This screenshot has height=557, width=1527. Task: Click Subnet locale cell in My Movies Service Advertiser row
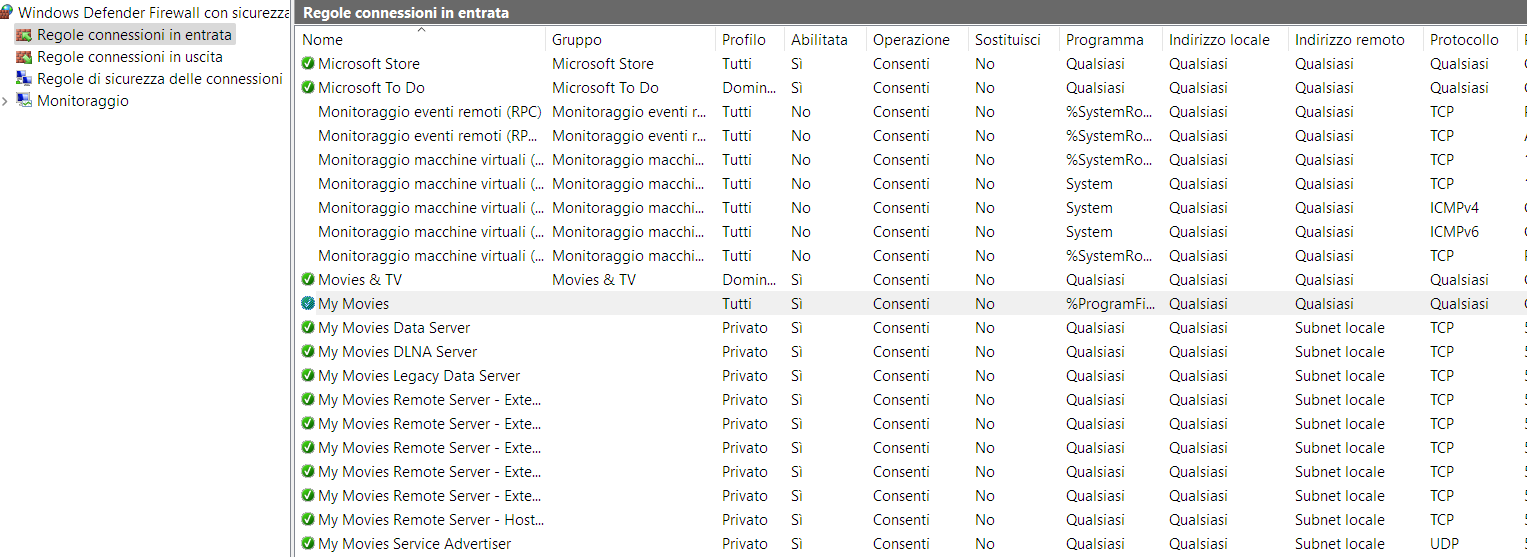click(x=1340, y=544)
